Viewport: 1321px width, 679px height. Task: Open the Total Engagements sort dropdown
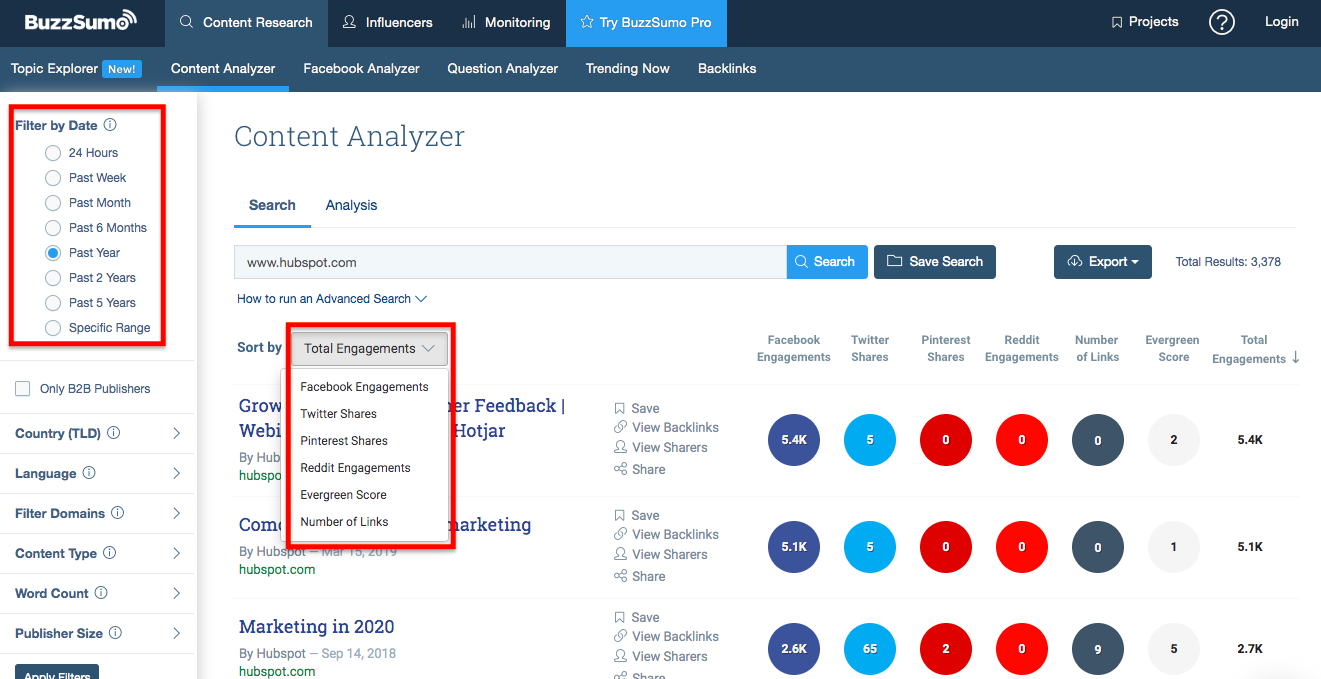(x=369, y=349)
